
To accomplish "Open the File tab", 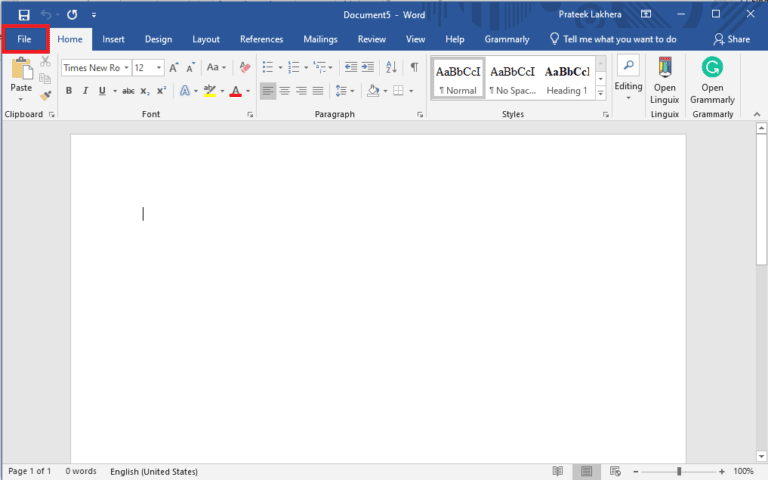I will (x=25, y=39).
